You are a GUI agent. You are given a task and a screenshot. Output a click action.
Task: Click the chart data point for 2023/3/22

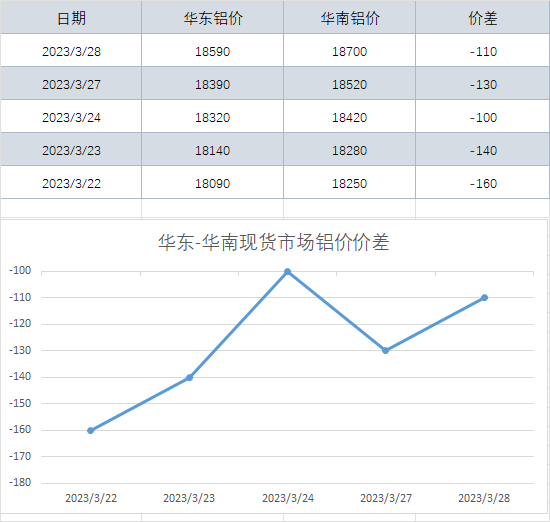[x=90, y=430]
